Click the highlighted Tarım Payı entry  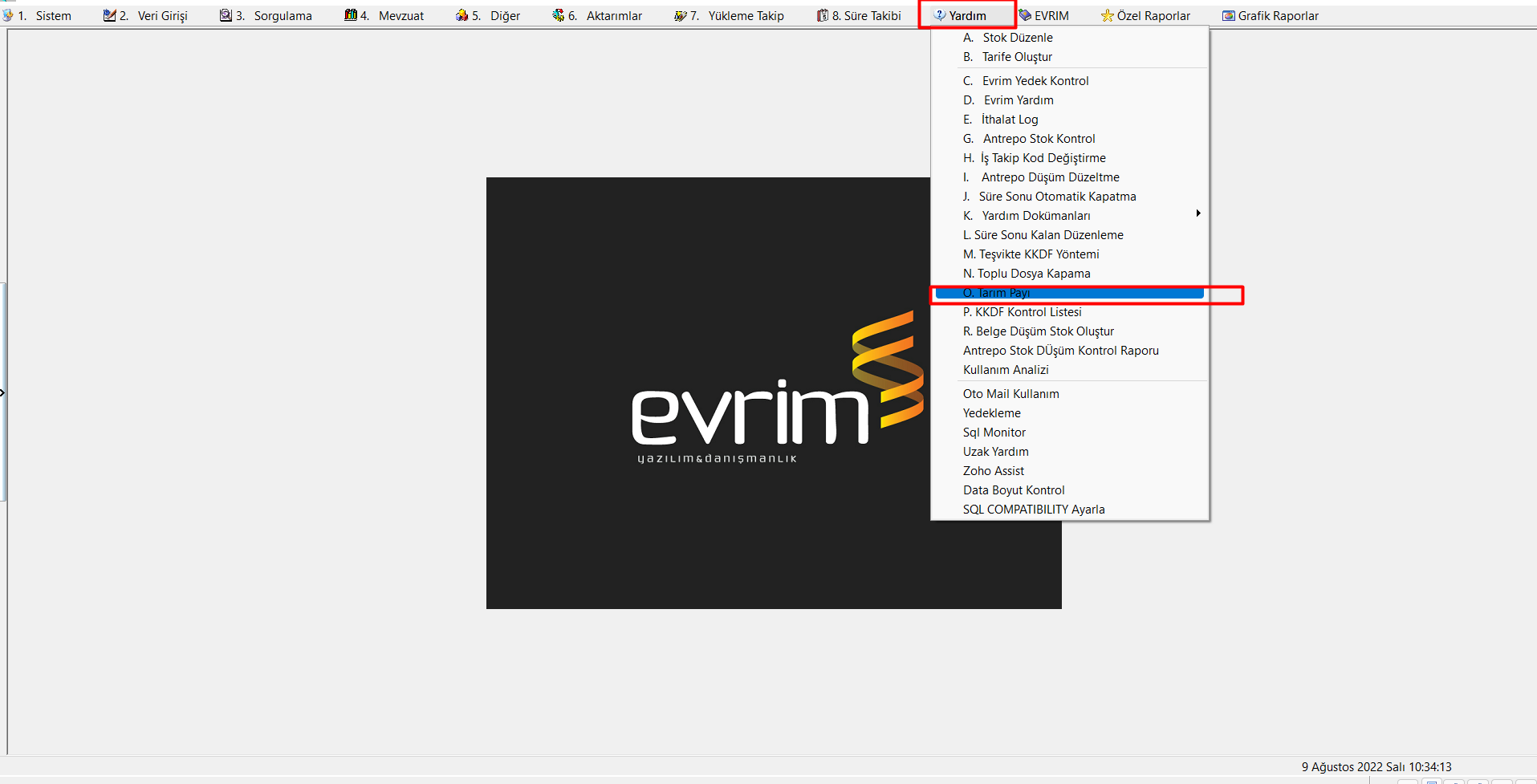point(1069,293)
